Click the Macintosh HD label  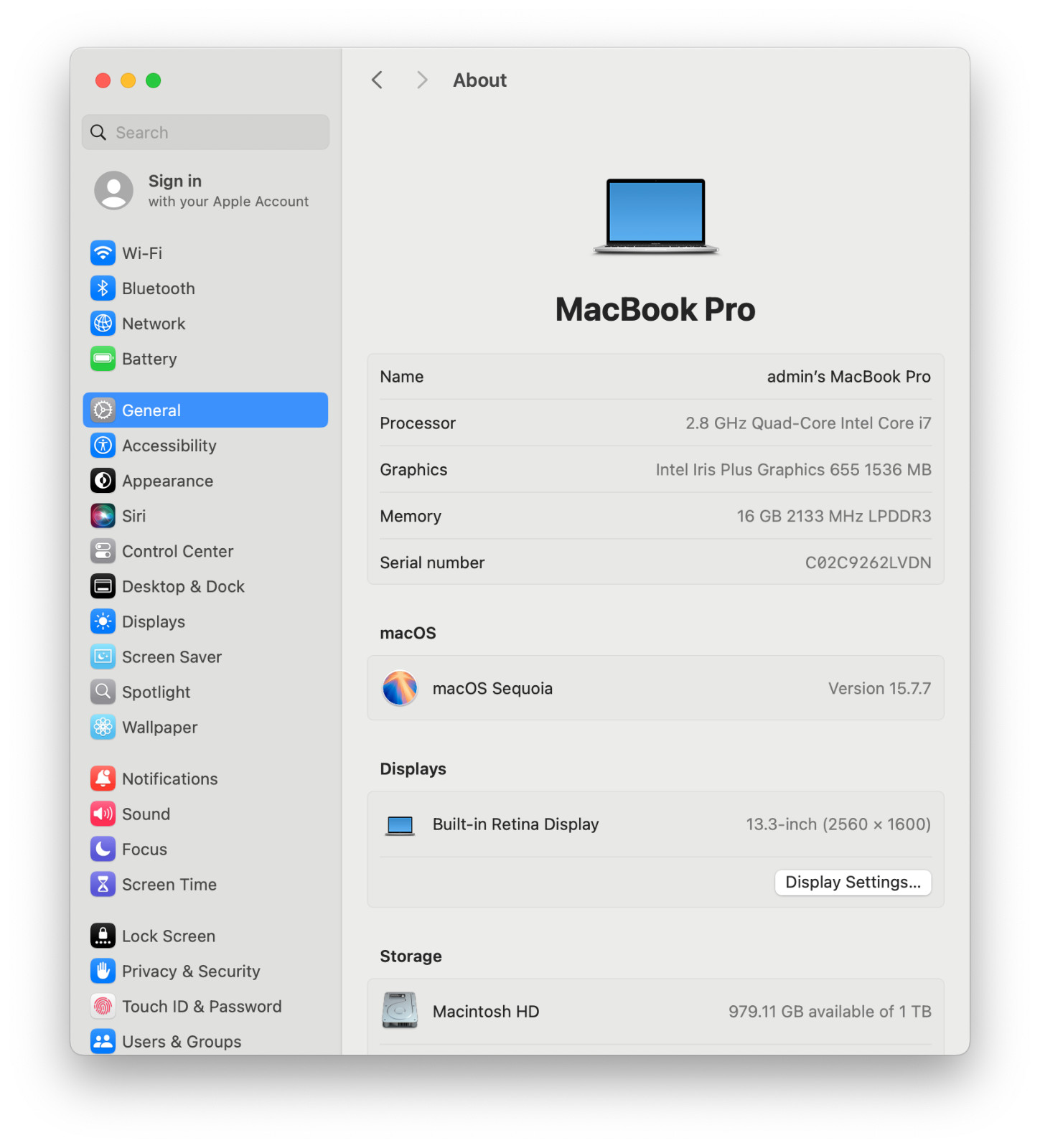[486, 1011]
